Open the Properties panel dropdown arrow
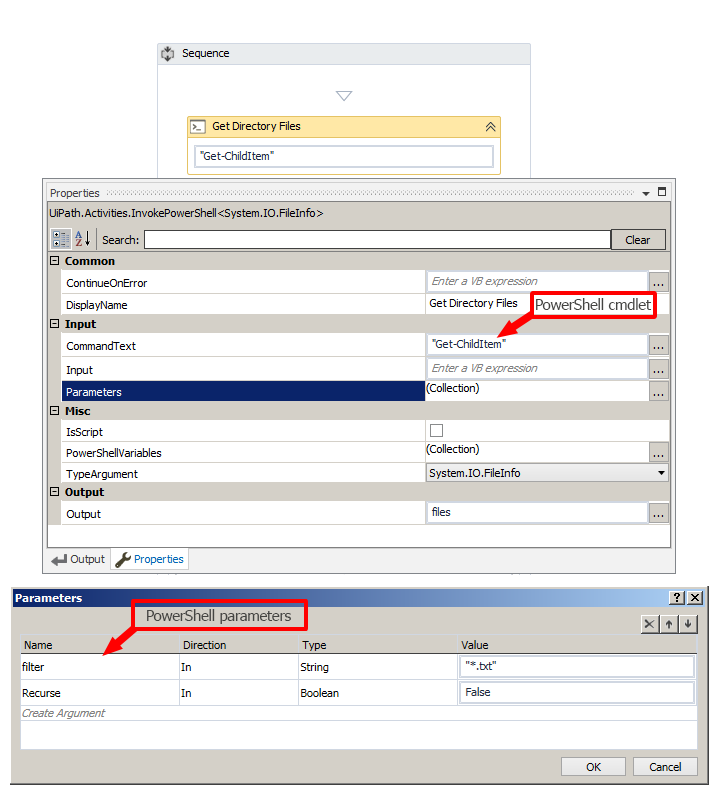Screen dimensions: 726x793 point(646,193)
